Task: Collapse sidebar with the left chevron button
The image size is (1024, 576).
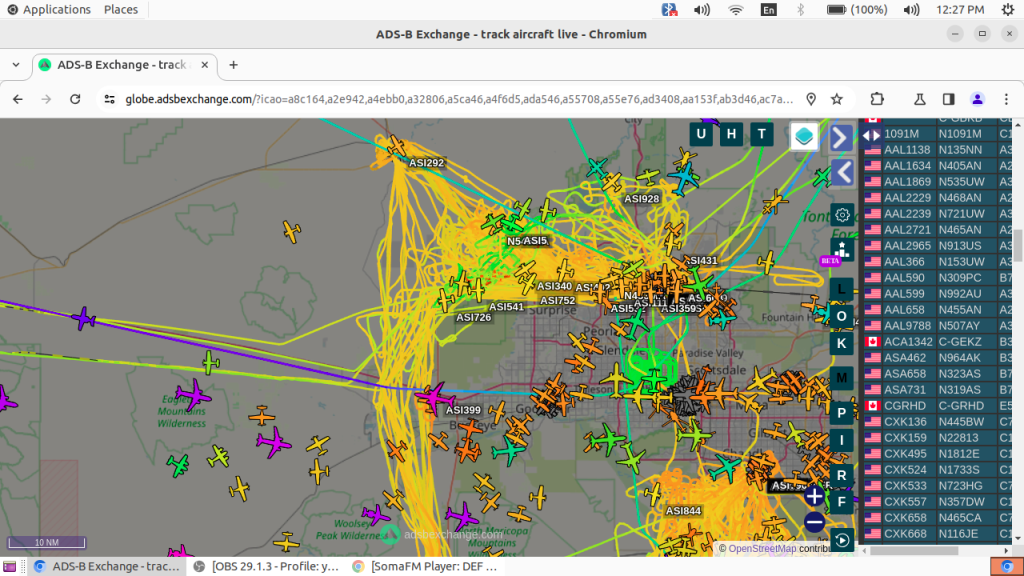Action: [842, 172]
